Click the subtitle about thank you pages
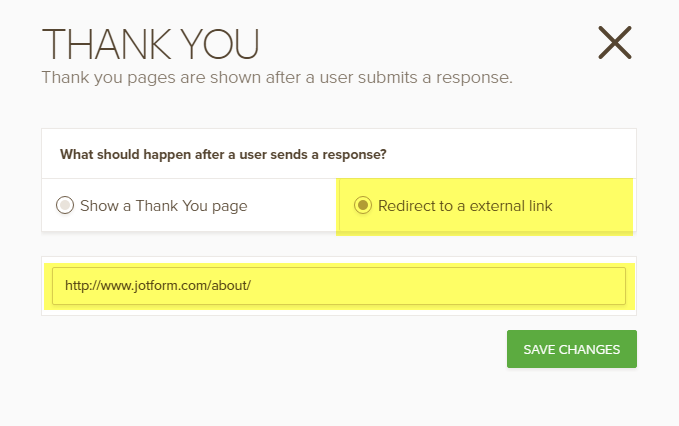Screen dimensions: 679x426 tap(276, 76)
